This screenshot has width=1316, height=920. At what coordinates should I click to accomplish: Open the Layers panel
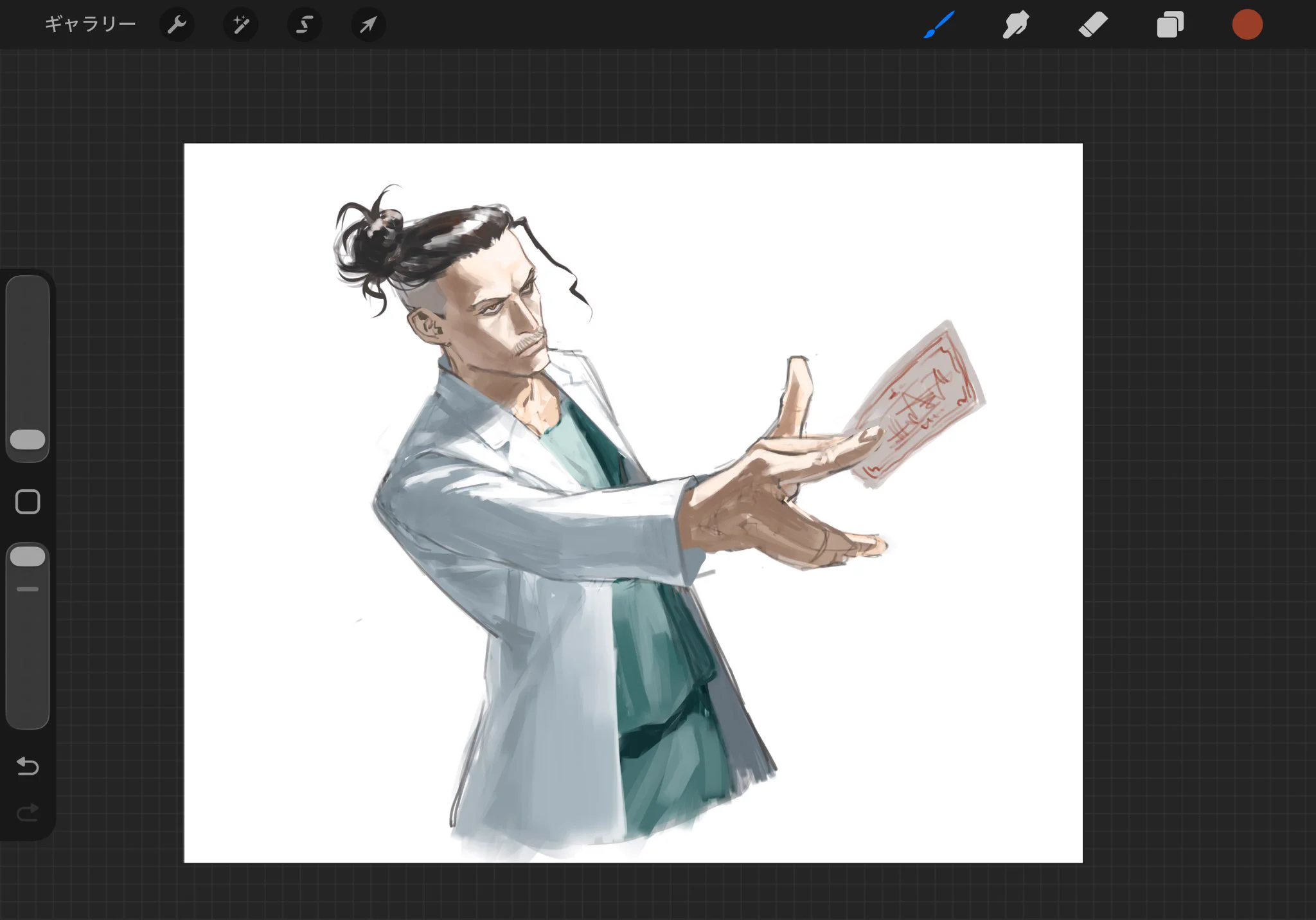tap(1170, 24)
